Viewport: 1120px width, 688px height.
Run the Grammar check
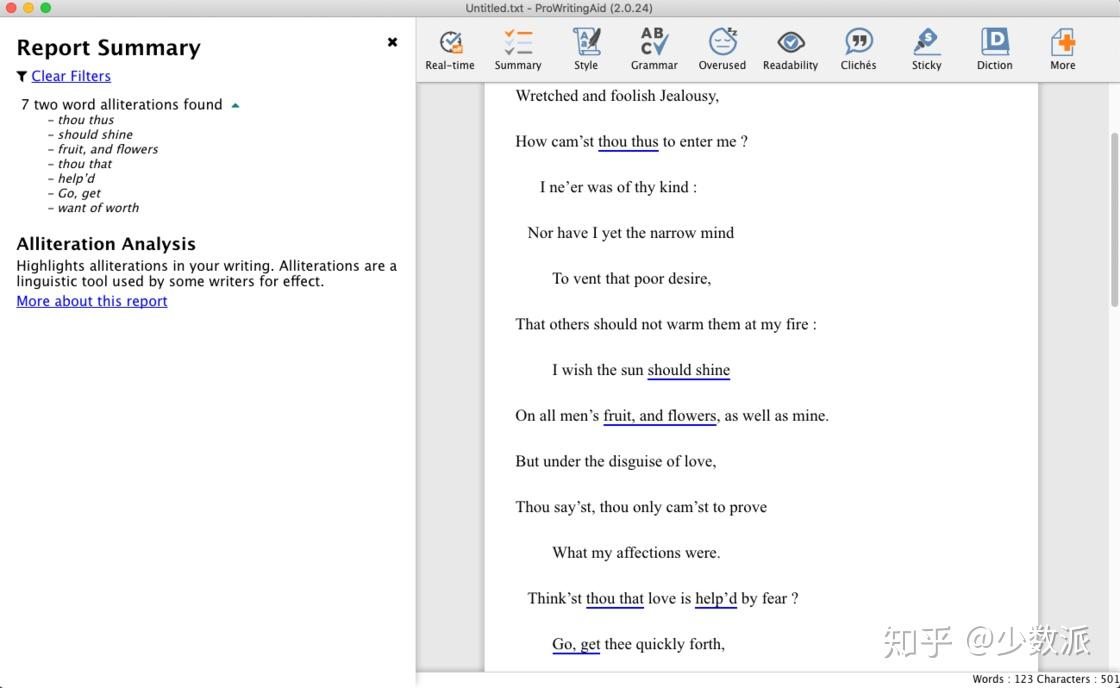[x=654, y=49]
